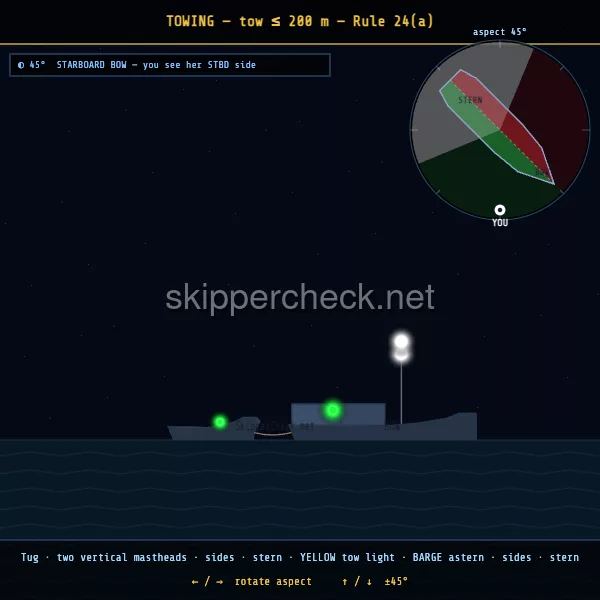Screen dimensions: 600x600
Task: Click the barge's green sidelight
Action: (x=220, y=422)
